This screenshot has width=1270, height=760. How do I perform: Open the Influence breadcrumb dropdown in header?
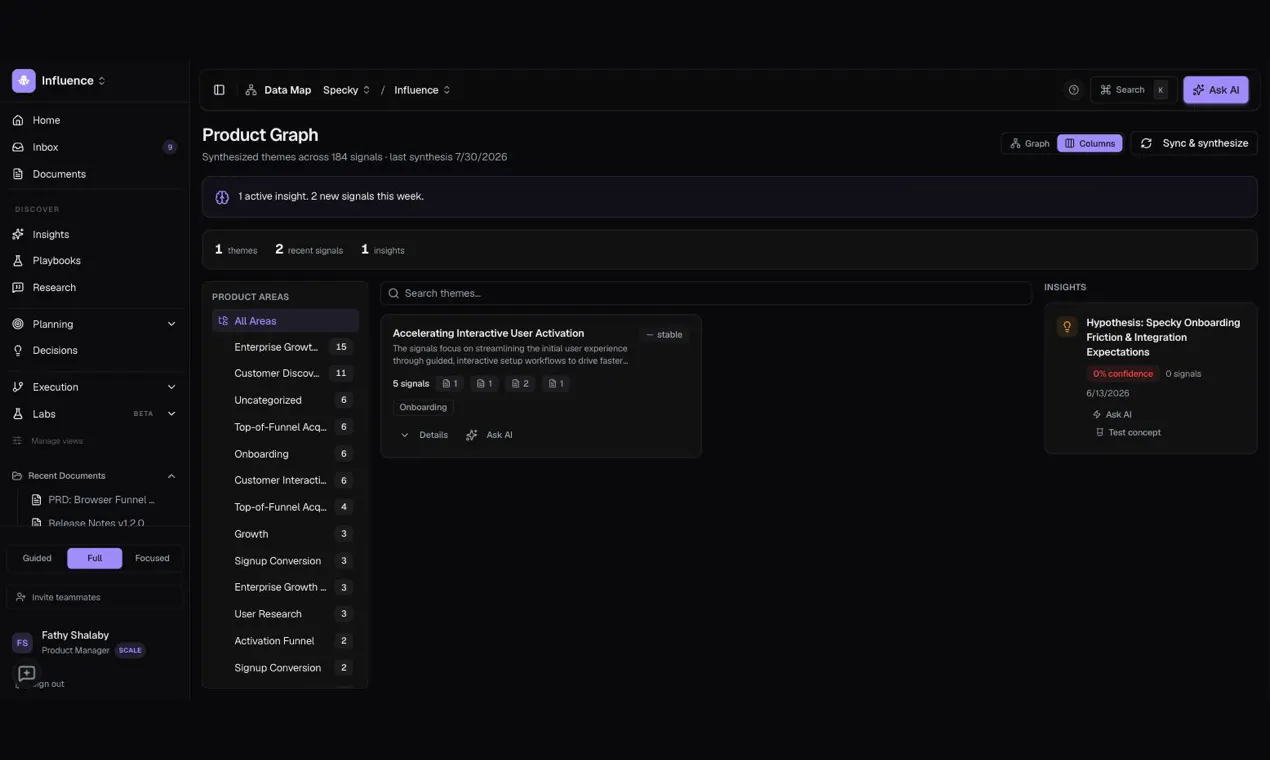tap(422, 90)
